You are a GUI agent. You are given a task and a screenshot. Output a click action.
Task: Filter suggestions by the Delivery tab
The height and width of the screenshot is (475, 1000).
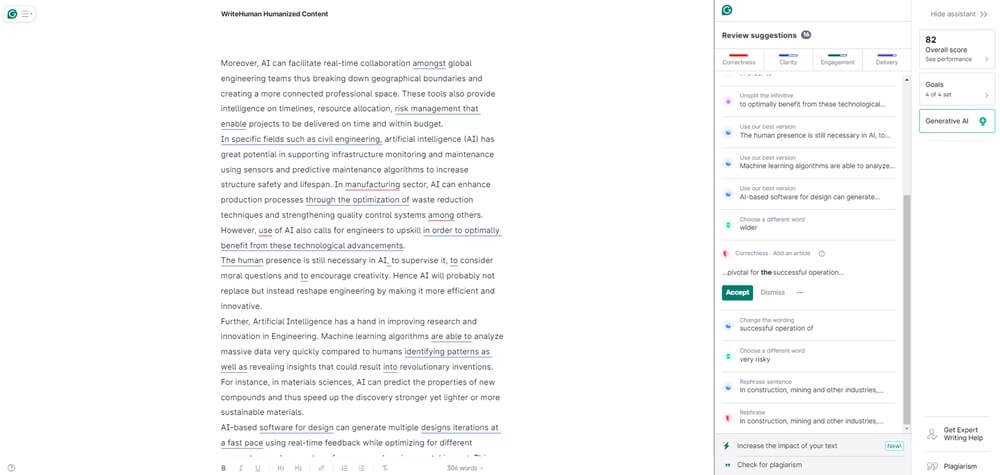[x=886, y=59]
